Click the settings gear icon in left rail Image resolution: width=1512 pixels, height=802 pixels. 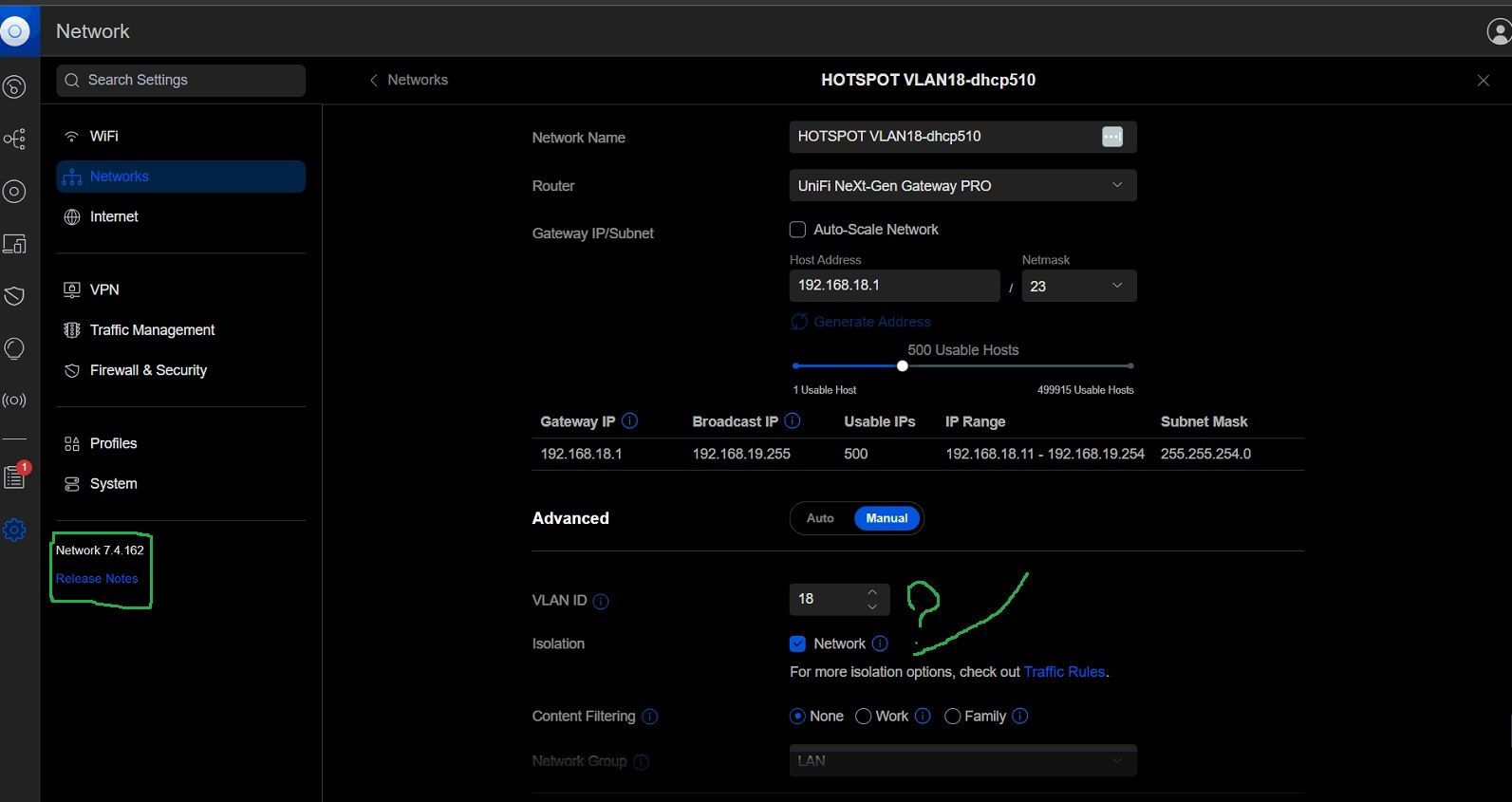14,530
